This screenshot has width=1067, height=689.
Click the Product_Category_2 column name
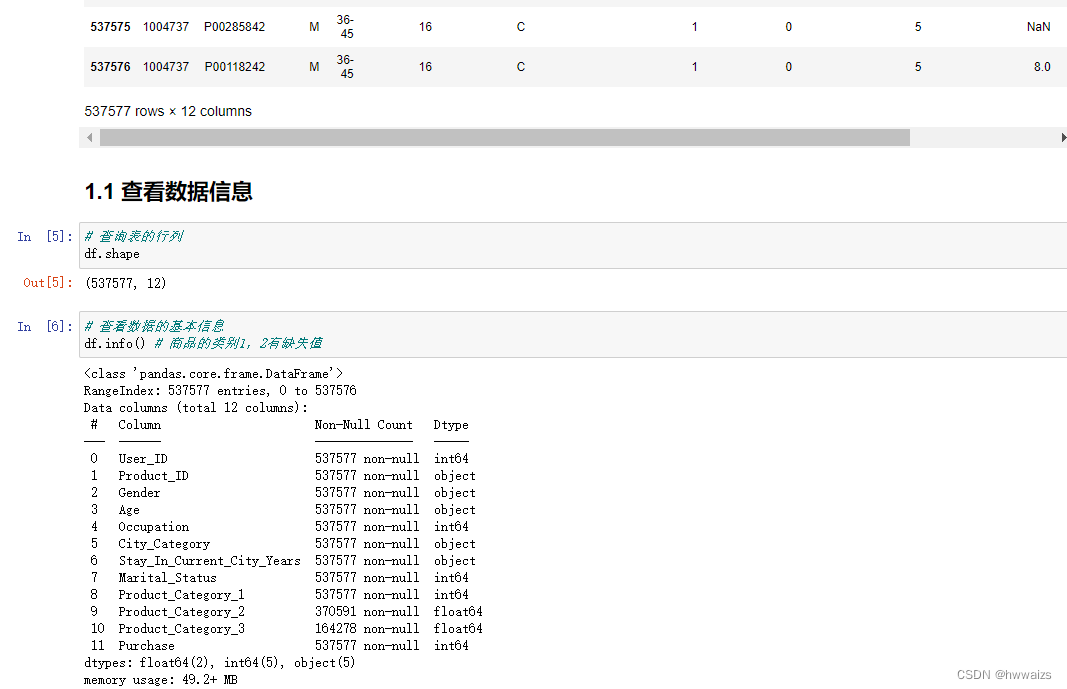tap(181, 612)
